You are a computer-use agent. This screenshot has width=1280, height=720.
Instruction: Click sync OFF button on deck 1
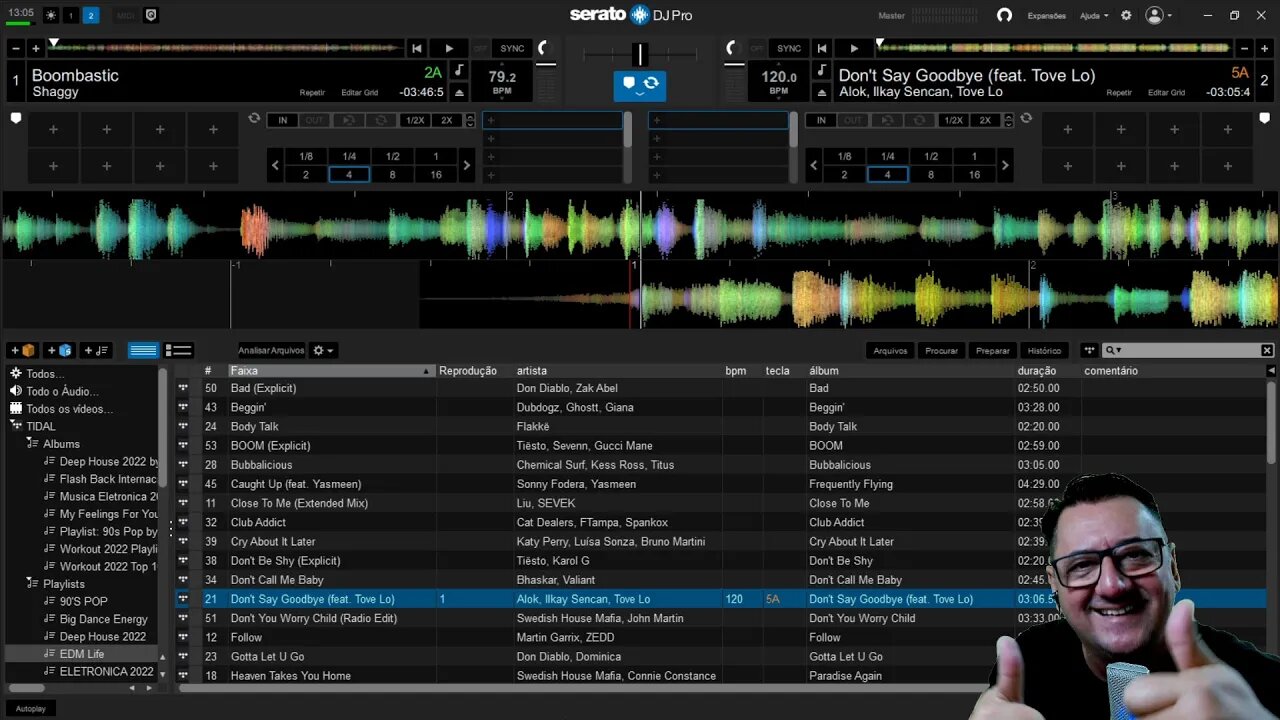point(481,48)
